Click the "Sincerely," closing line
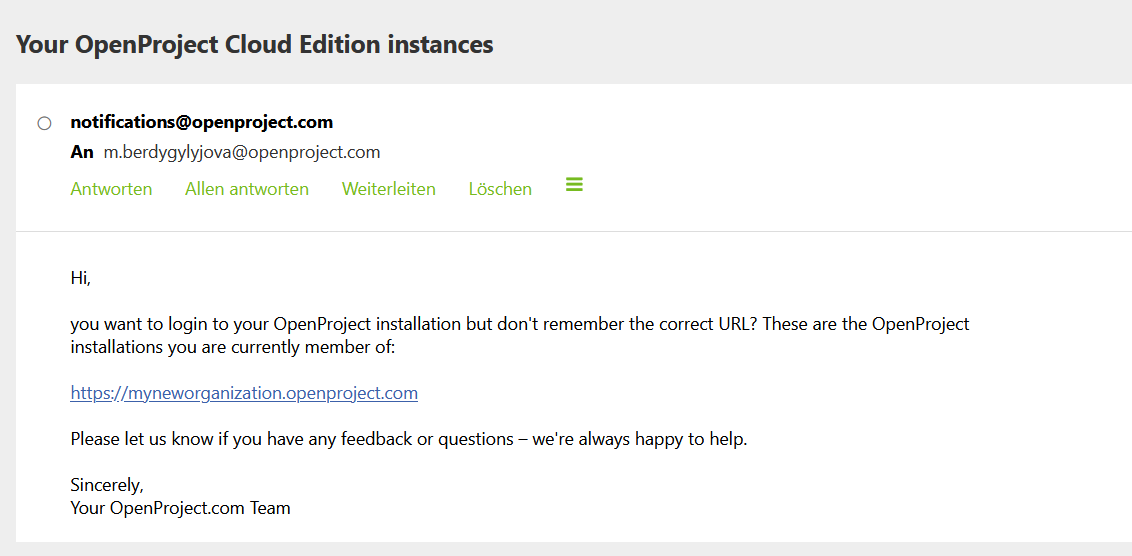The image size is (1132, 556). 107,485
